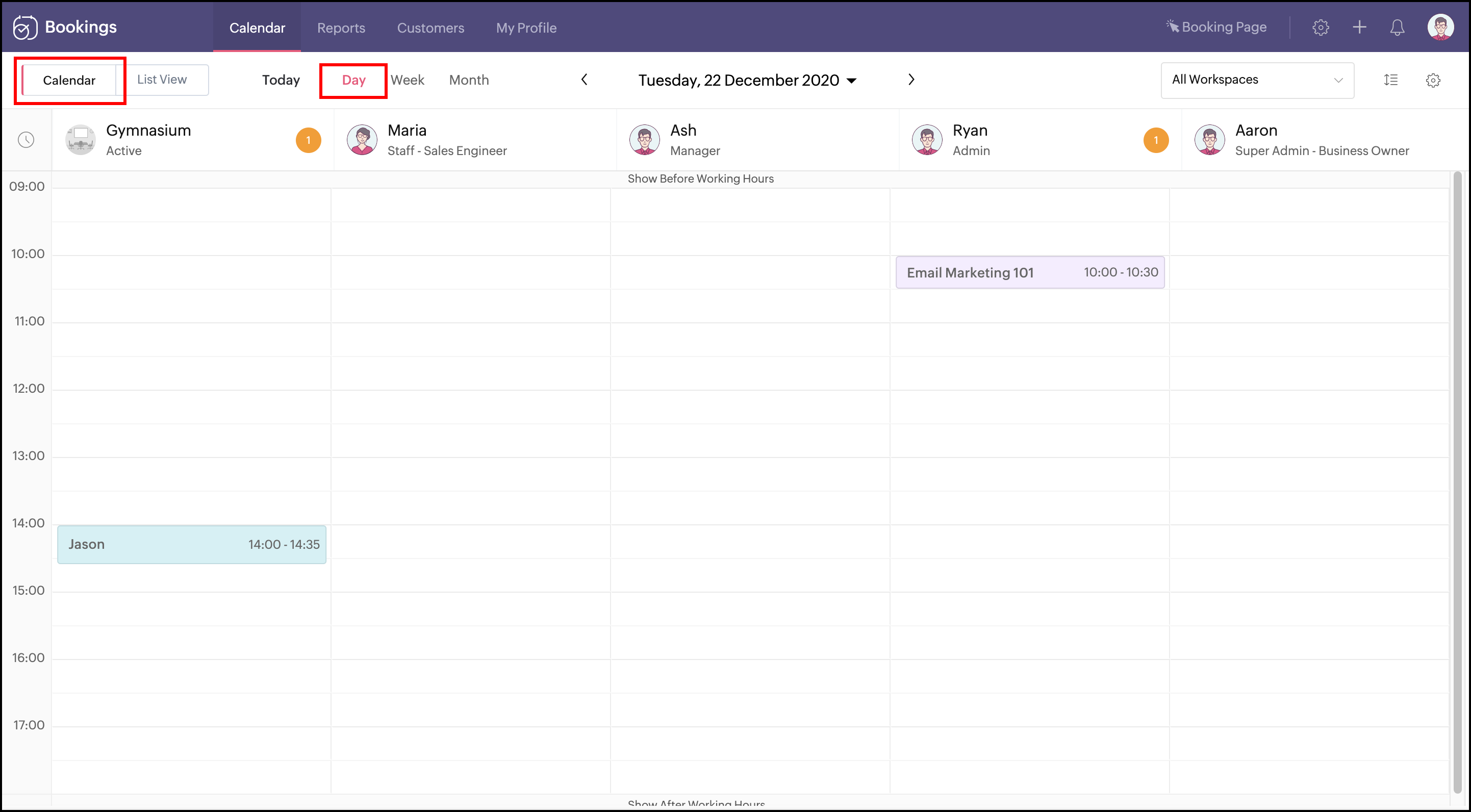Click the plus icon to add new
1471x812 pixels.
tap(1359, 27)
